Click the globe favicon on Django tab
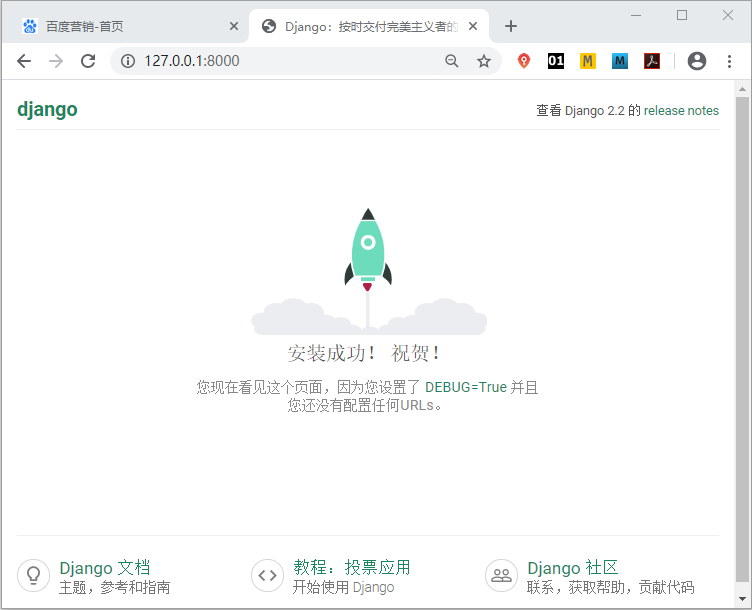Image resolution: width=752 pixels, height=610 pixels. click(269, 26)
